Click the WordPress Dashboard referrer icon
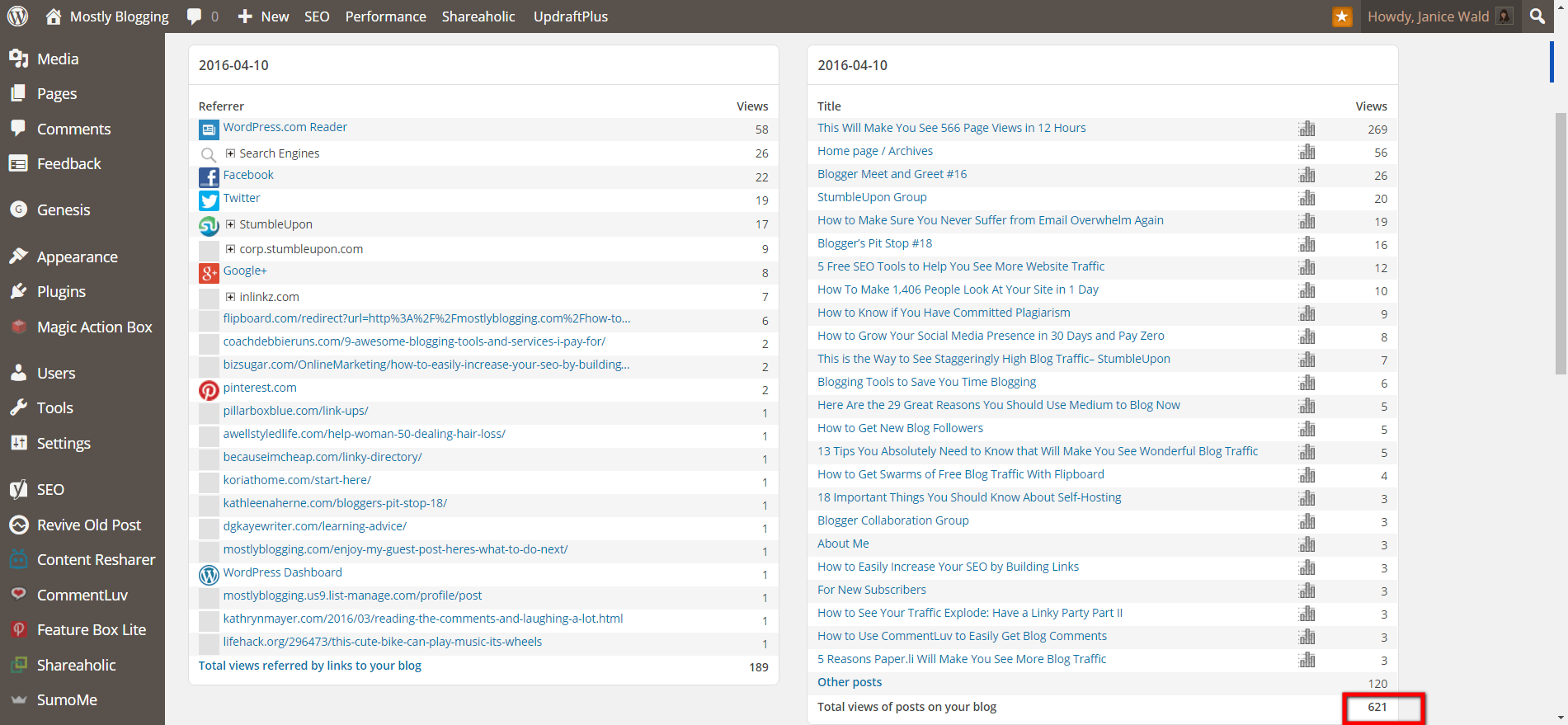Image resolution: width=1568 pixels, height=725 pixels. tap(209, 575)
